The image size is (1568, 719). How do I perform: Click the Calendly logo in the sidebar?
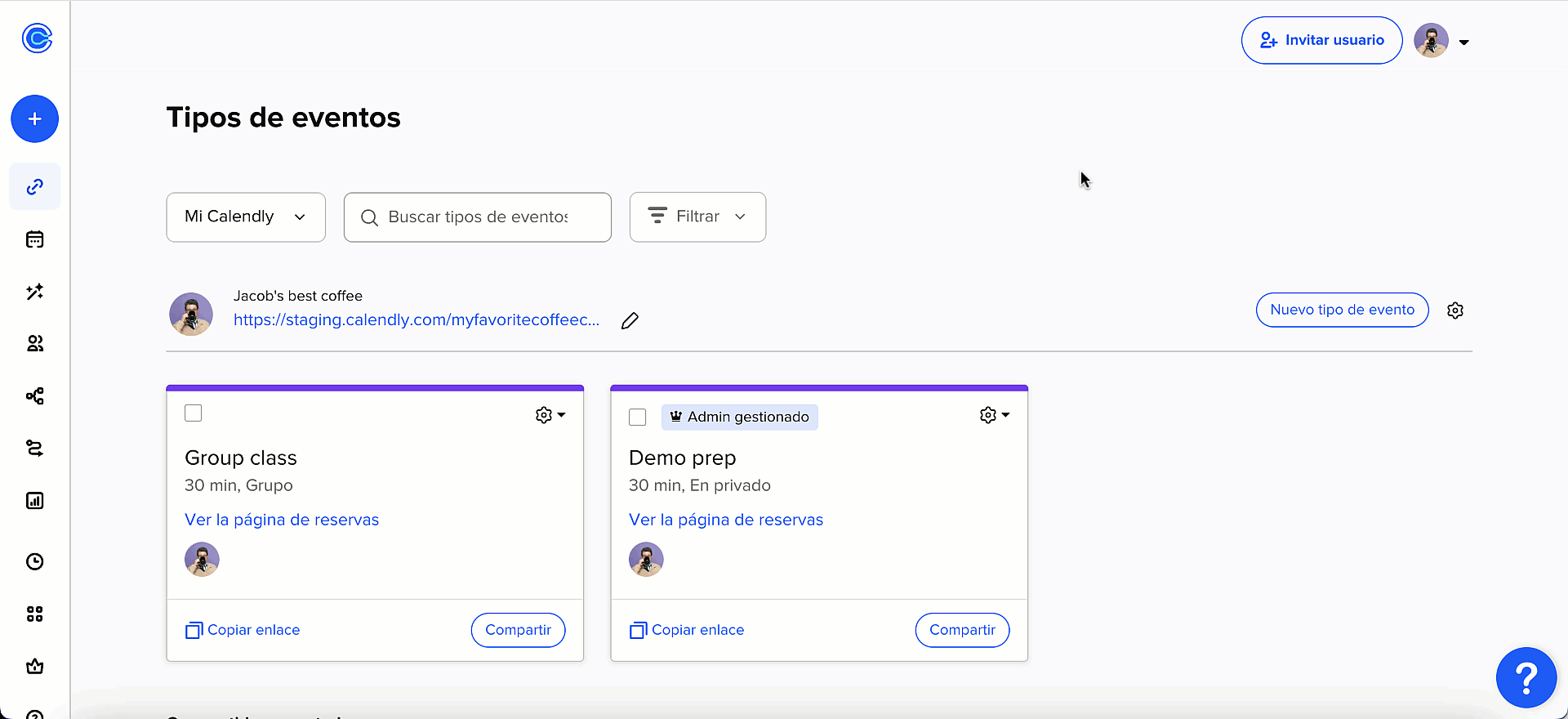pyautogui.click(x=37, y=38)
